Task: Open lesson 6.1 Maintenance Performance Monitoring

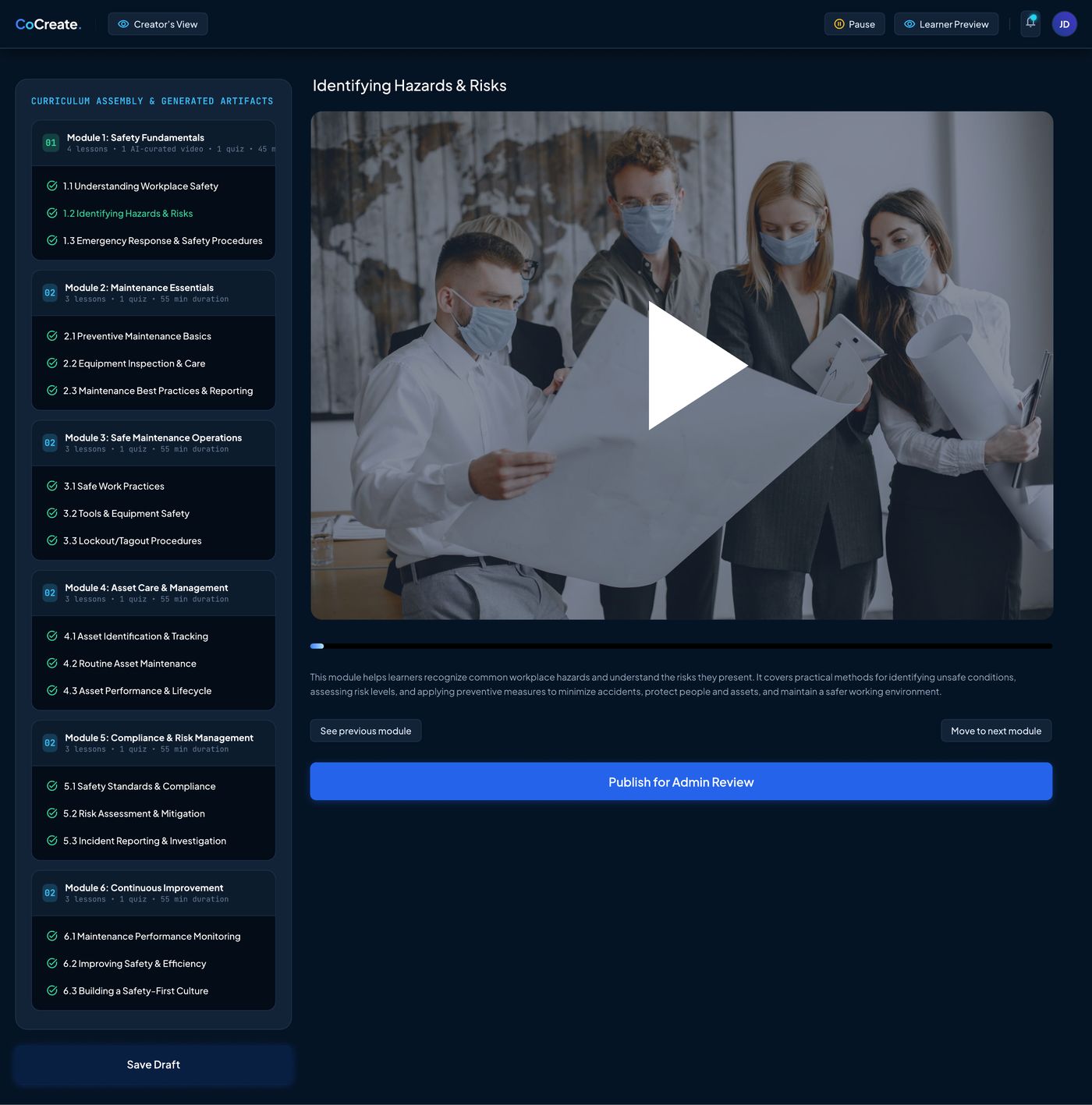Action: pos(152,937)
